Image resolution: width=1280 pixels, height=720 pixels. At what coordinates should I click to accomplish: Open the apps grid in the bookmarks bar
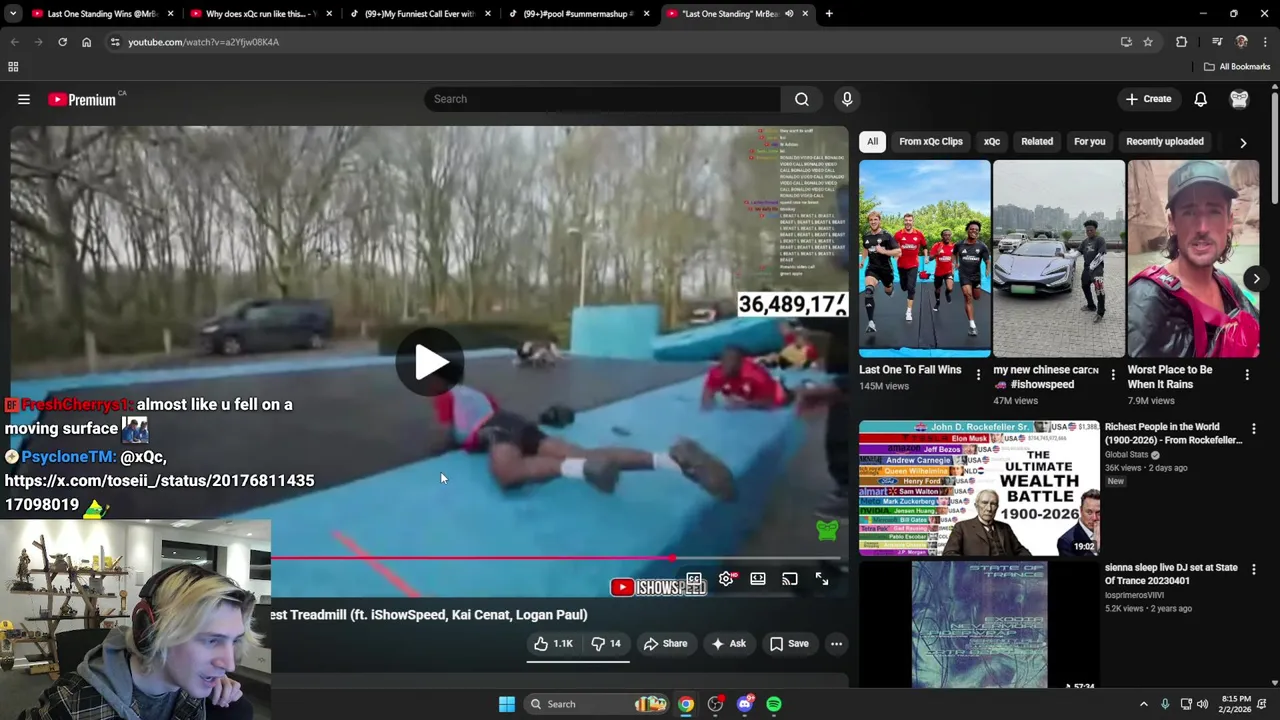click(13, 67)
